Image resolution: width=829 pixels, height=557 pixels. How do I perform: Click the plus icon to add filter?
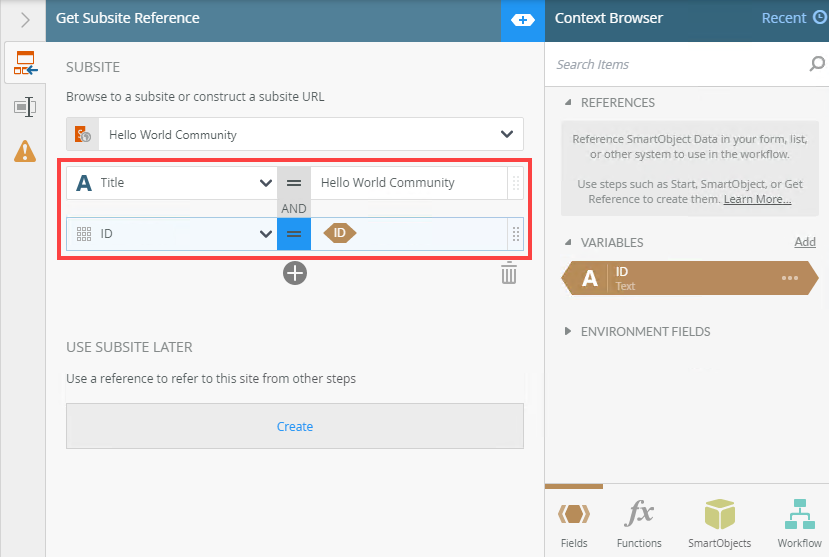pyautogui.click(x=294, y=272)
